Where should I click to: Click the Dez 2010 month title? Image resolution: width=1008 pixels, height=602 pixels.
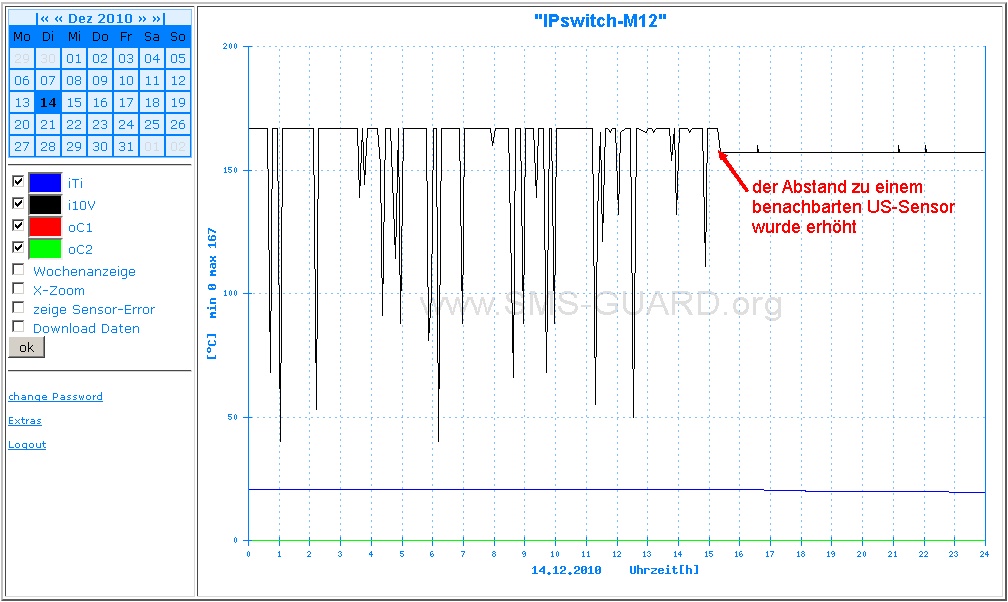click(x=100, y=18)
